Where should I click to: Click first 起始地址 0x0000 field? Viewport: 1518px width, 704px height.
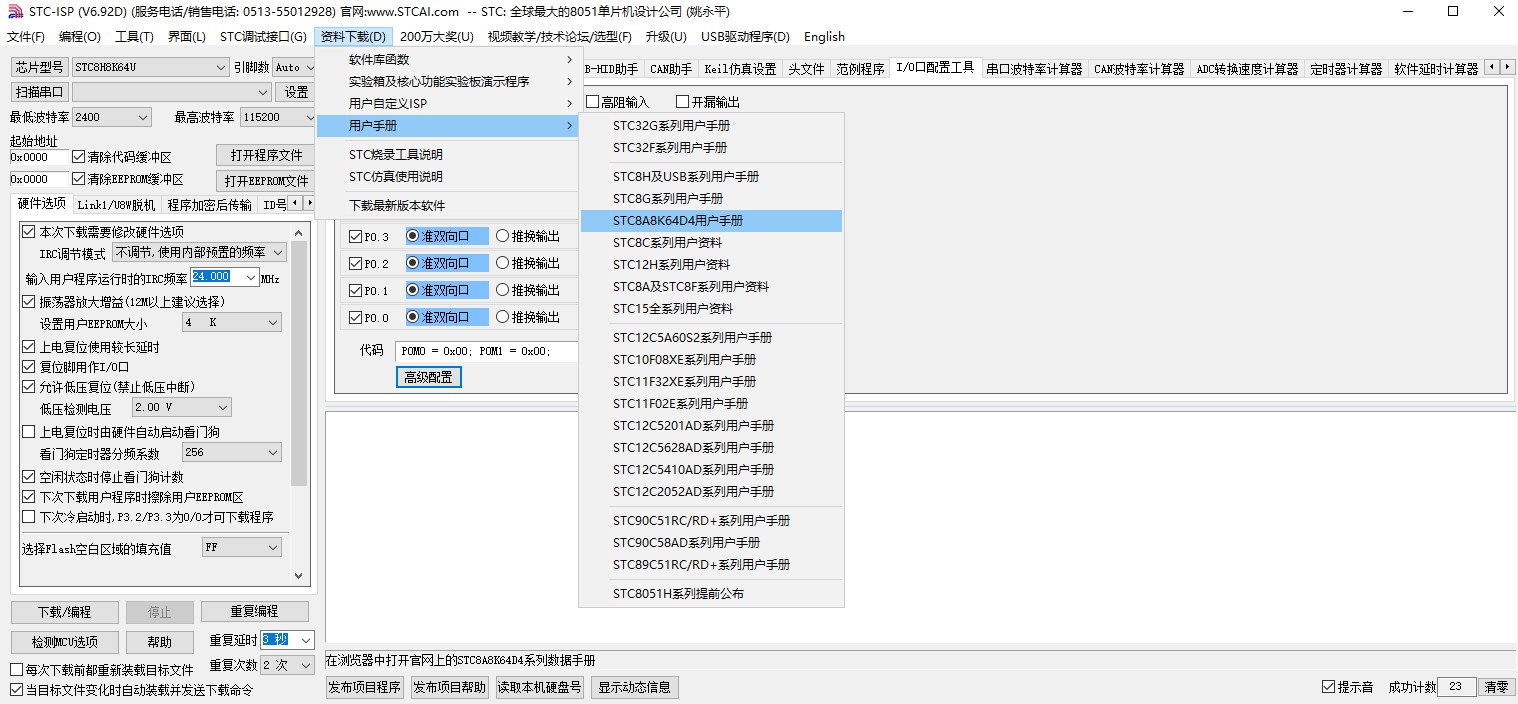(39, 157)
